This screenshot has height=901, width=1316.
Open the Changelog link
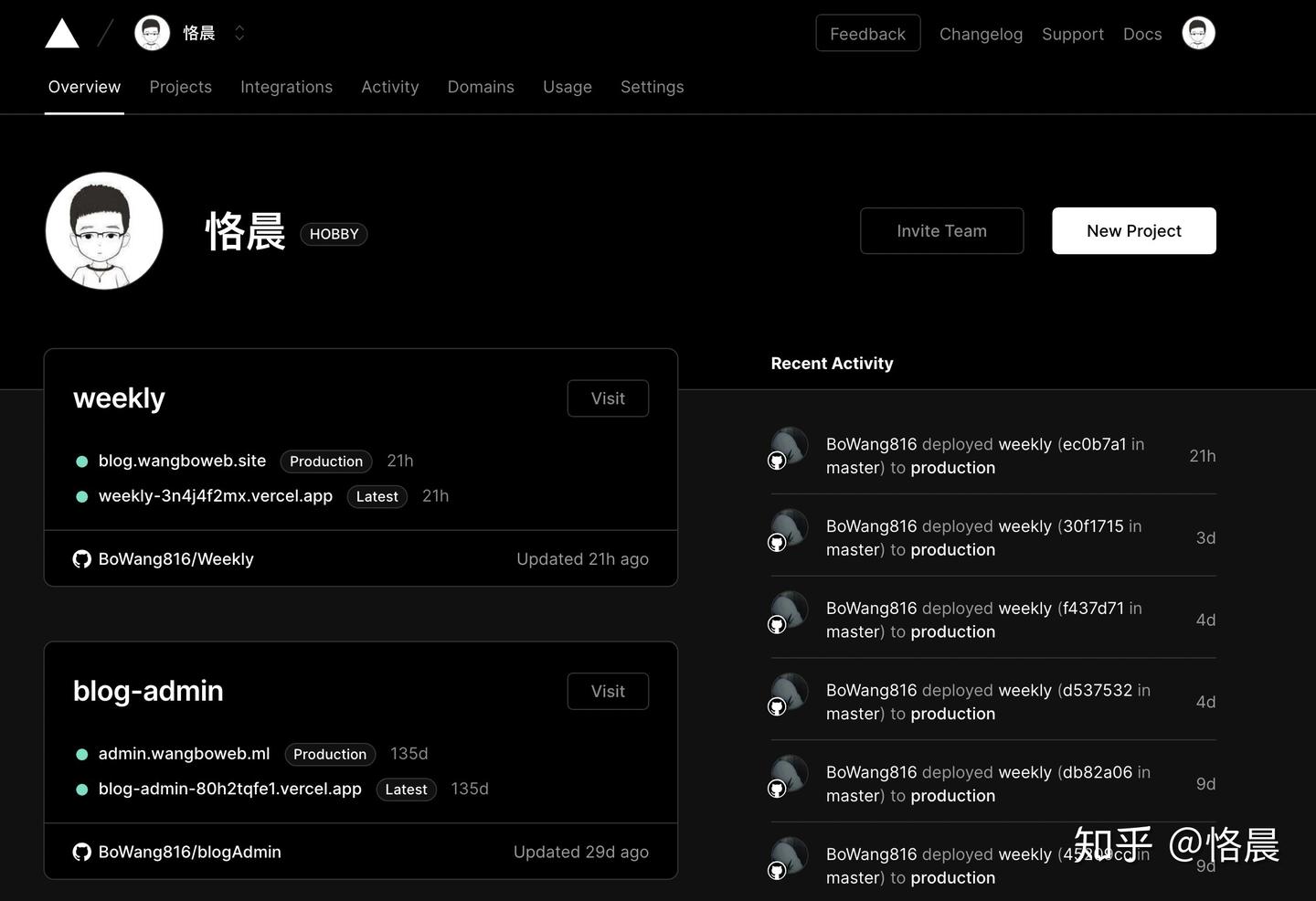pos(981,34)
